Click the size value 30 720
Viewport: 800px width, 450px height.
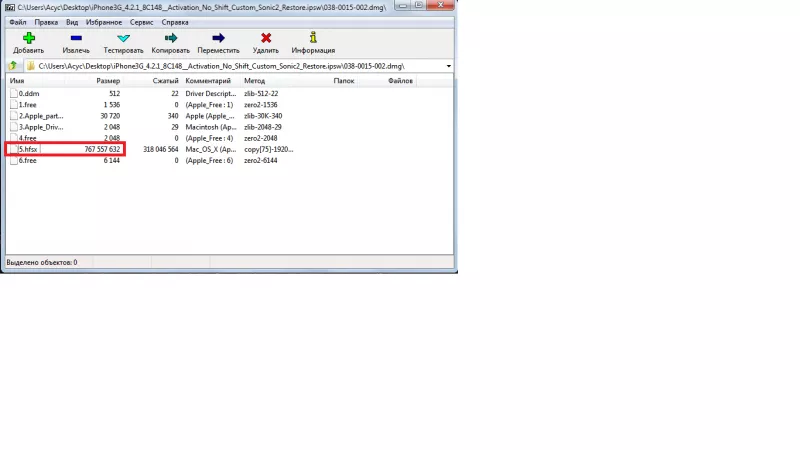point(110,116)
